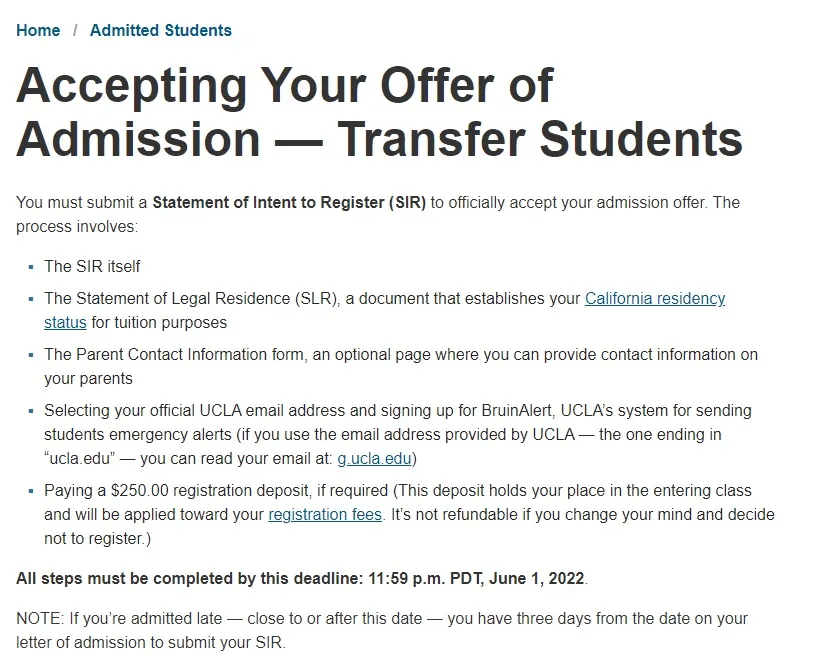Click the Home breadcrumb link

click(38, 30)
